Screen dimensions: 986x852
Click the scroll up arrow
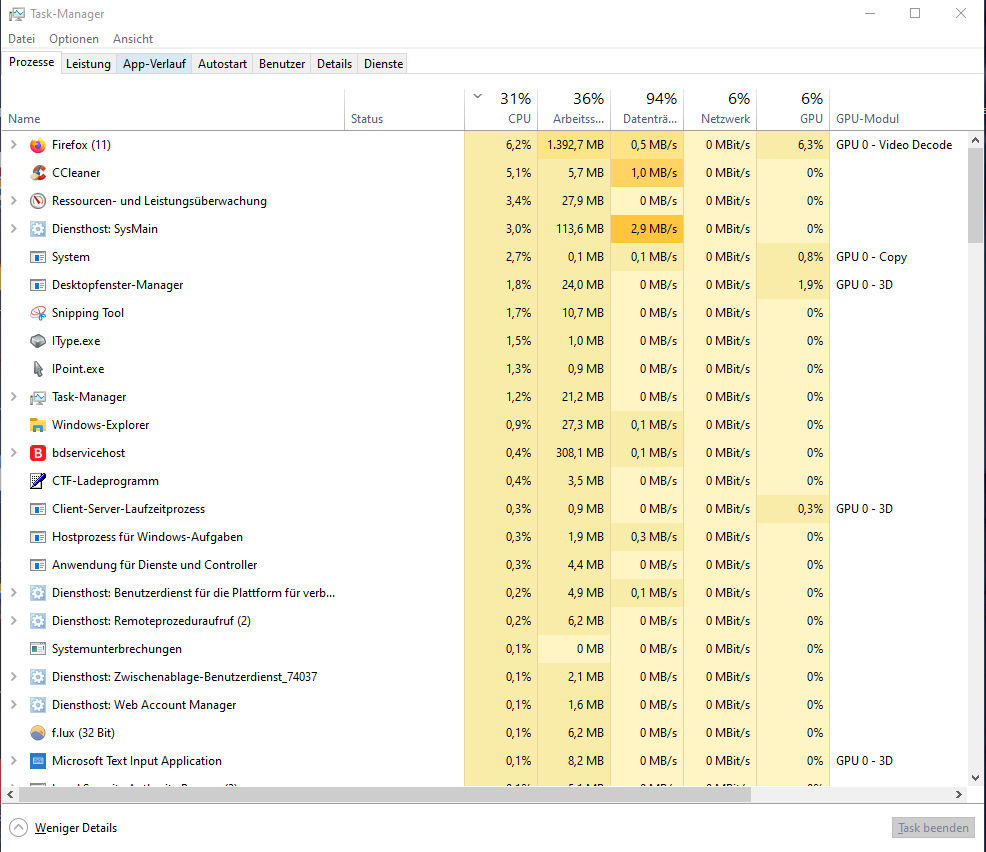pyautogui.click(x=975, y=140)
